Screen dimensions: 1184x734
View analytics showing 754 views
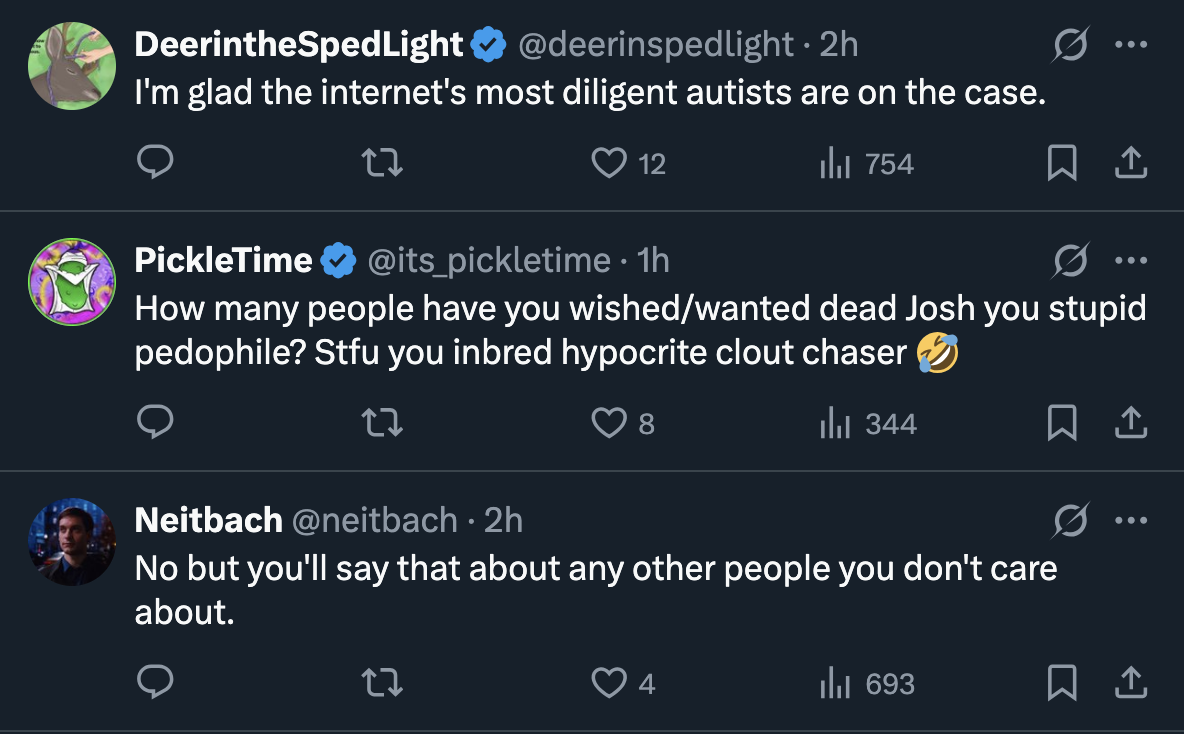click(x=867, y=163)
